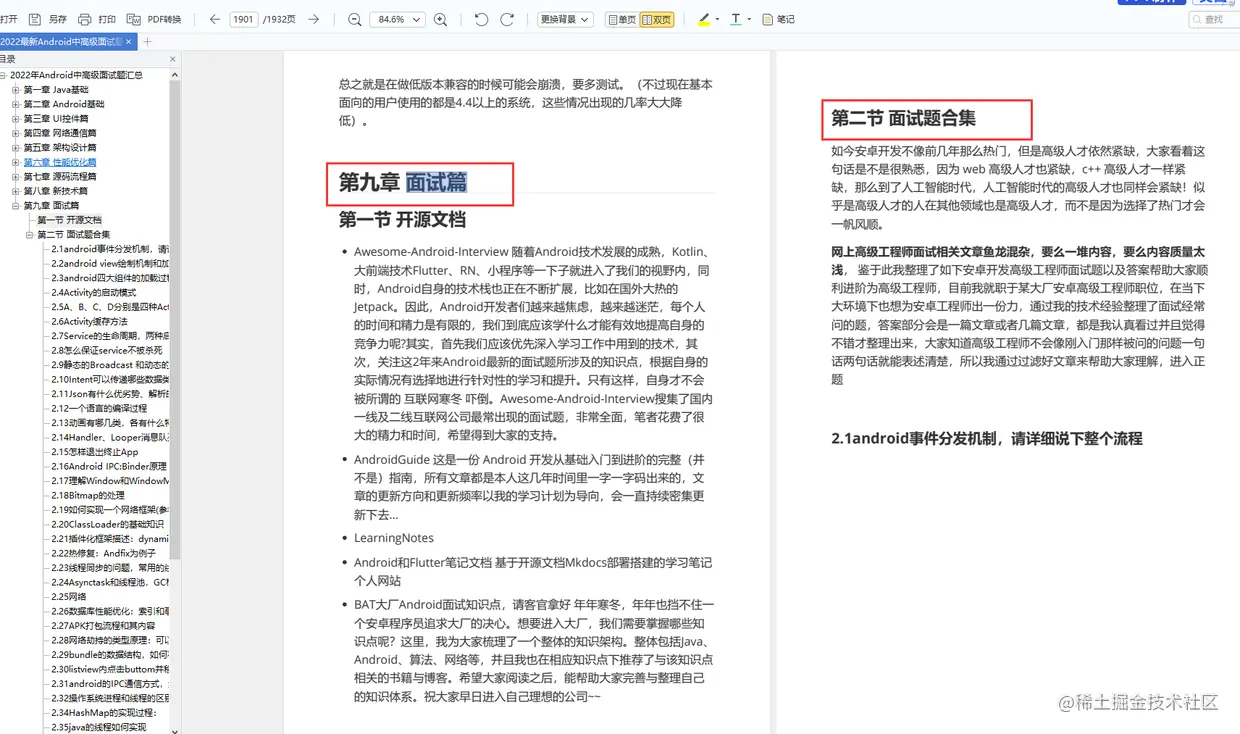1240x734 pixels.
Task: Click the 查找 search field
Action: point(1214,19)
